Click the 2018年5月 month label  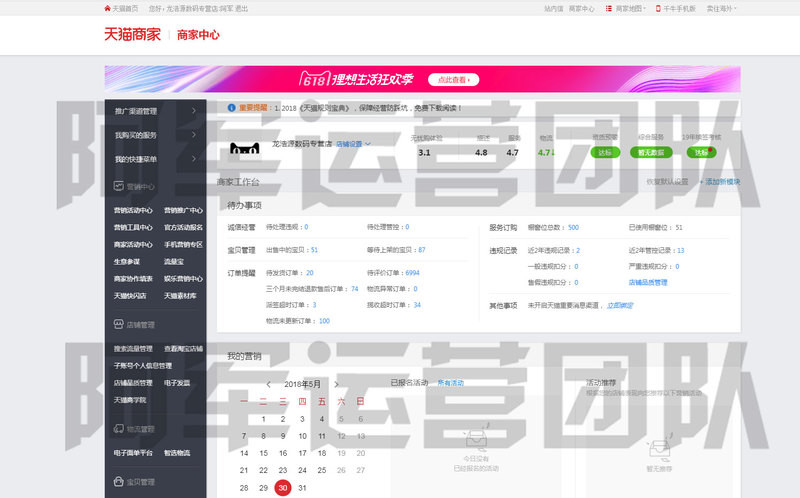[303, 384]
